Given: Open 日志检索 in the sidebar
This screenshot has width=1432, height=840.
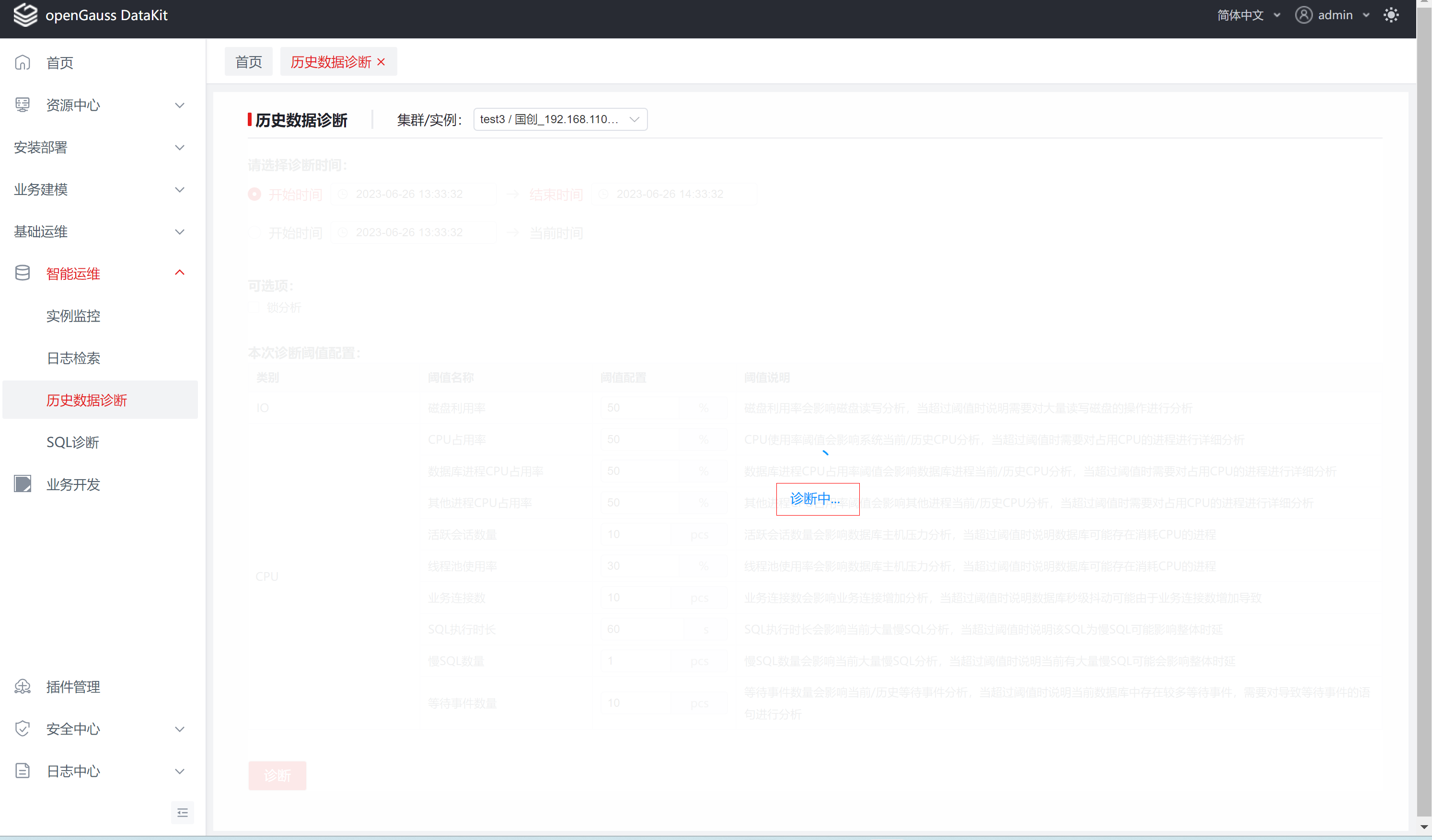Looking at the screenshot, I should 73,358.
